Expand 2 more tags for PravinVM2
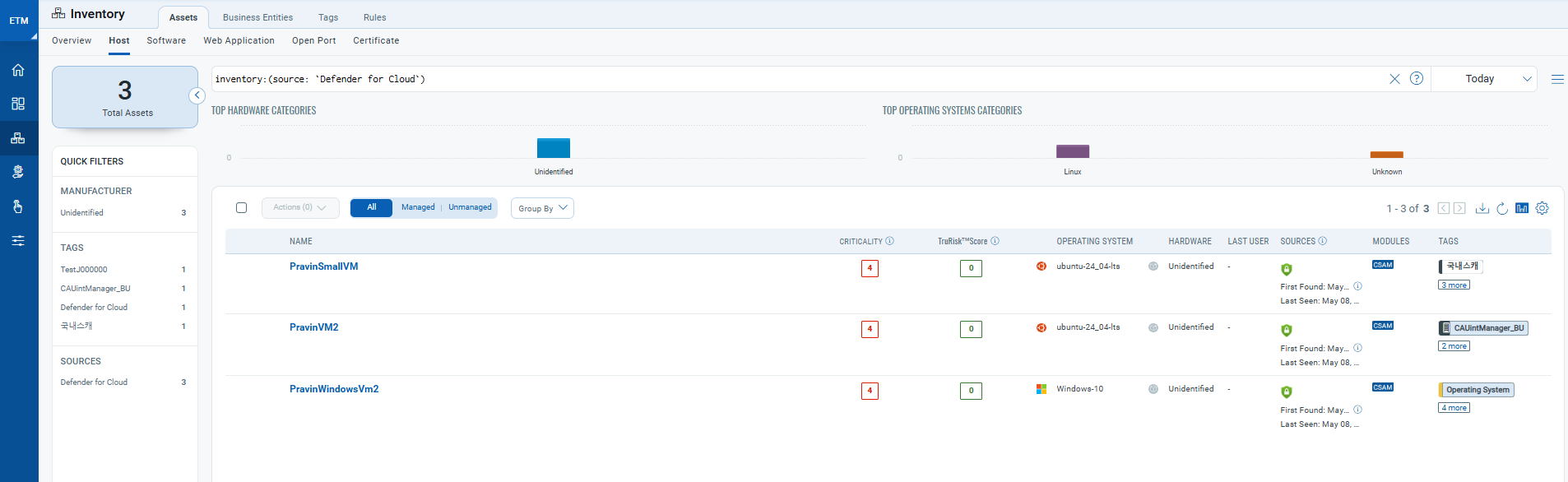 pyautogui.click(x=1454, y=346)
